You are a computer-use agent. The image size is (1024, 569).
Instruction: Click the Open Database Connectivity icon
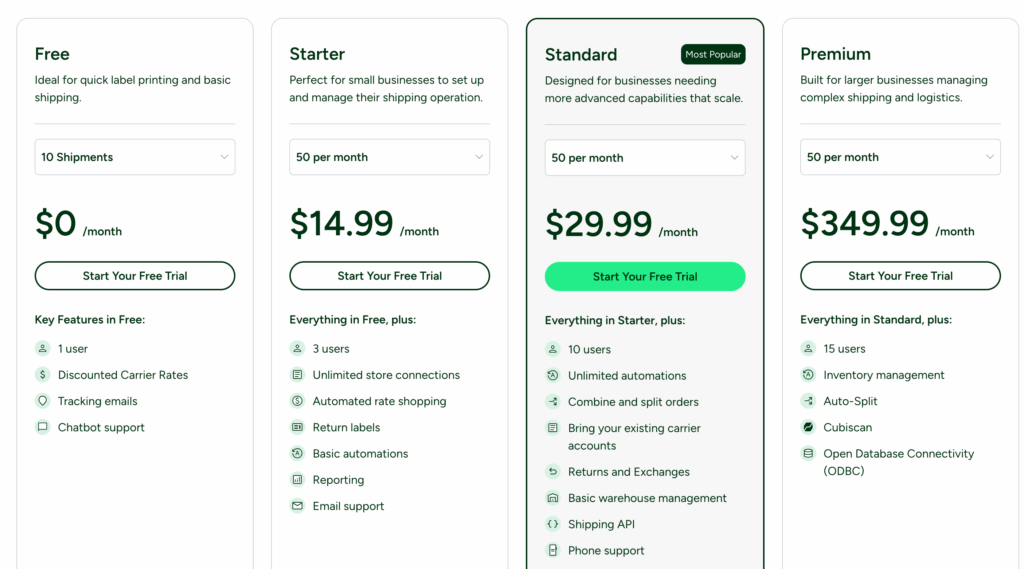(808, 453)
